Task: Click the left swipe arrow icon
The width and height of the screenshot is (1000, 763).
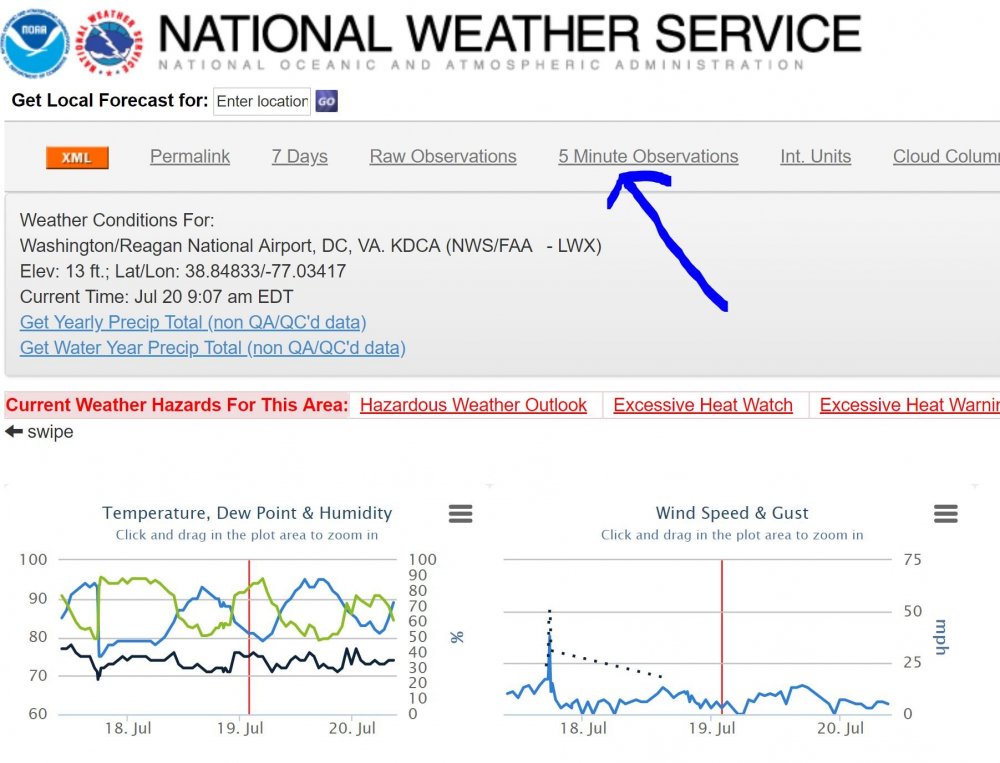Action: click(x=14, y=432)
